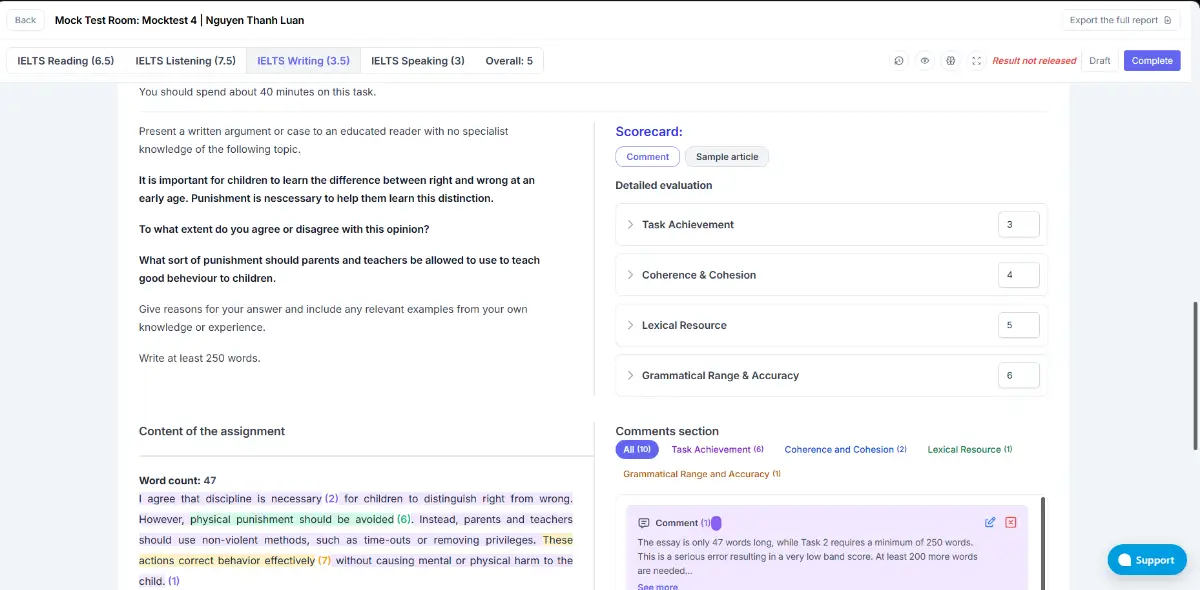Filter comments by Coherence and Cohesion

tap(845, 450)
